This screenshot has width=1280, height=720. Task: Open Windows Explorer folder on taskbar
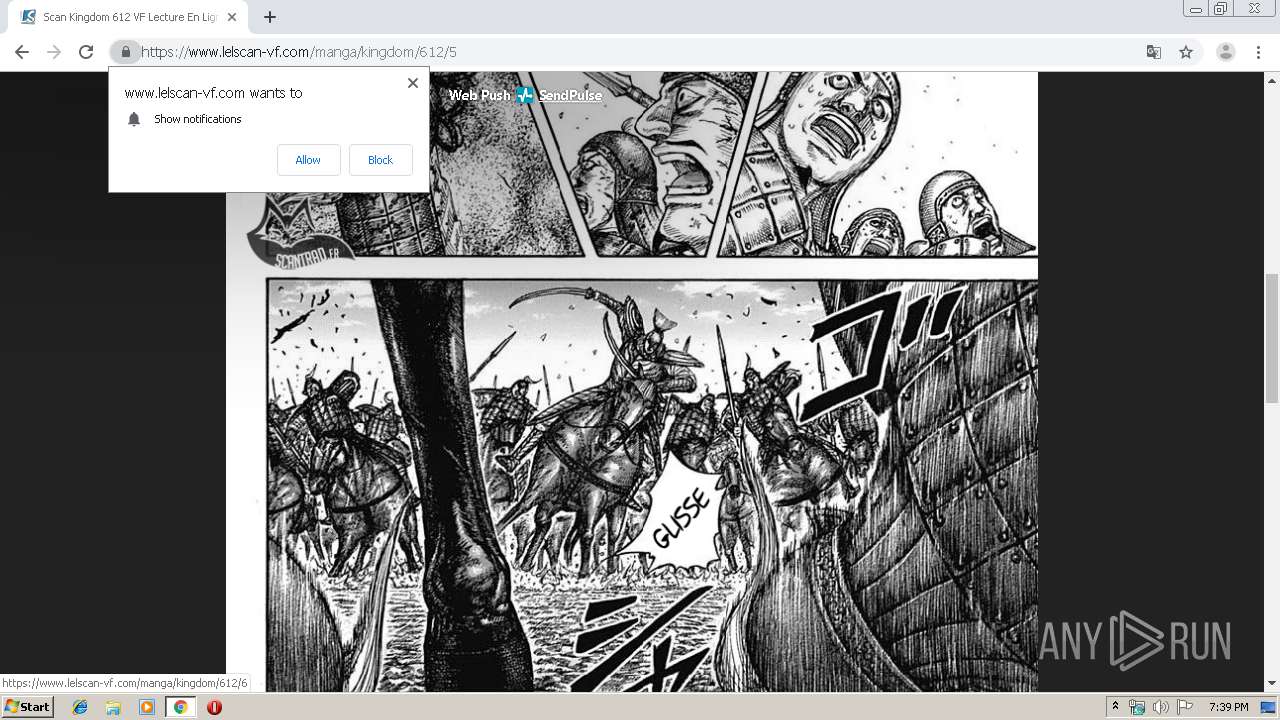(x=113, y=707)
